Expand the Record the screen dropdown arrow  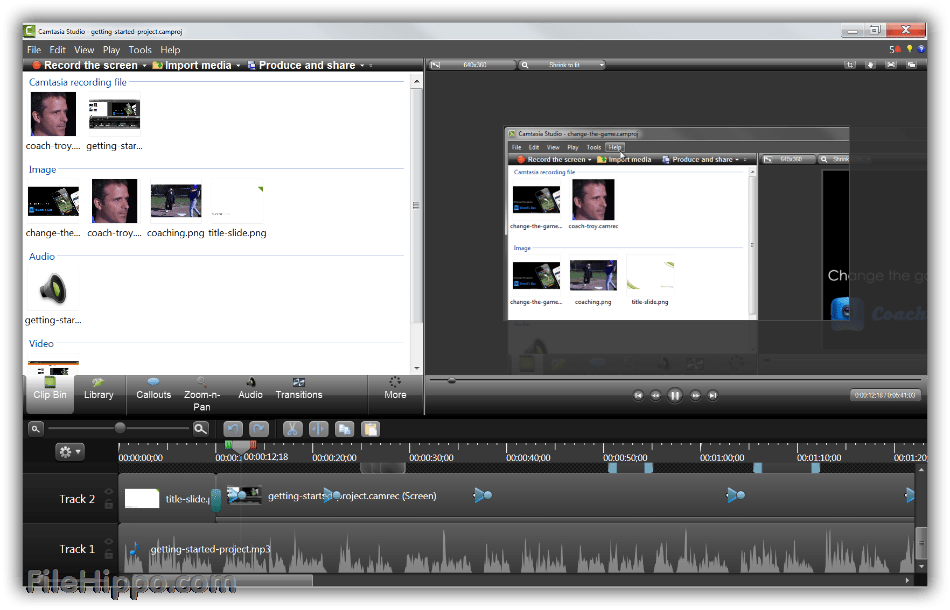click(144, 66)
